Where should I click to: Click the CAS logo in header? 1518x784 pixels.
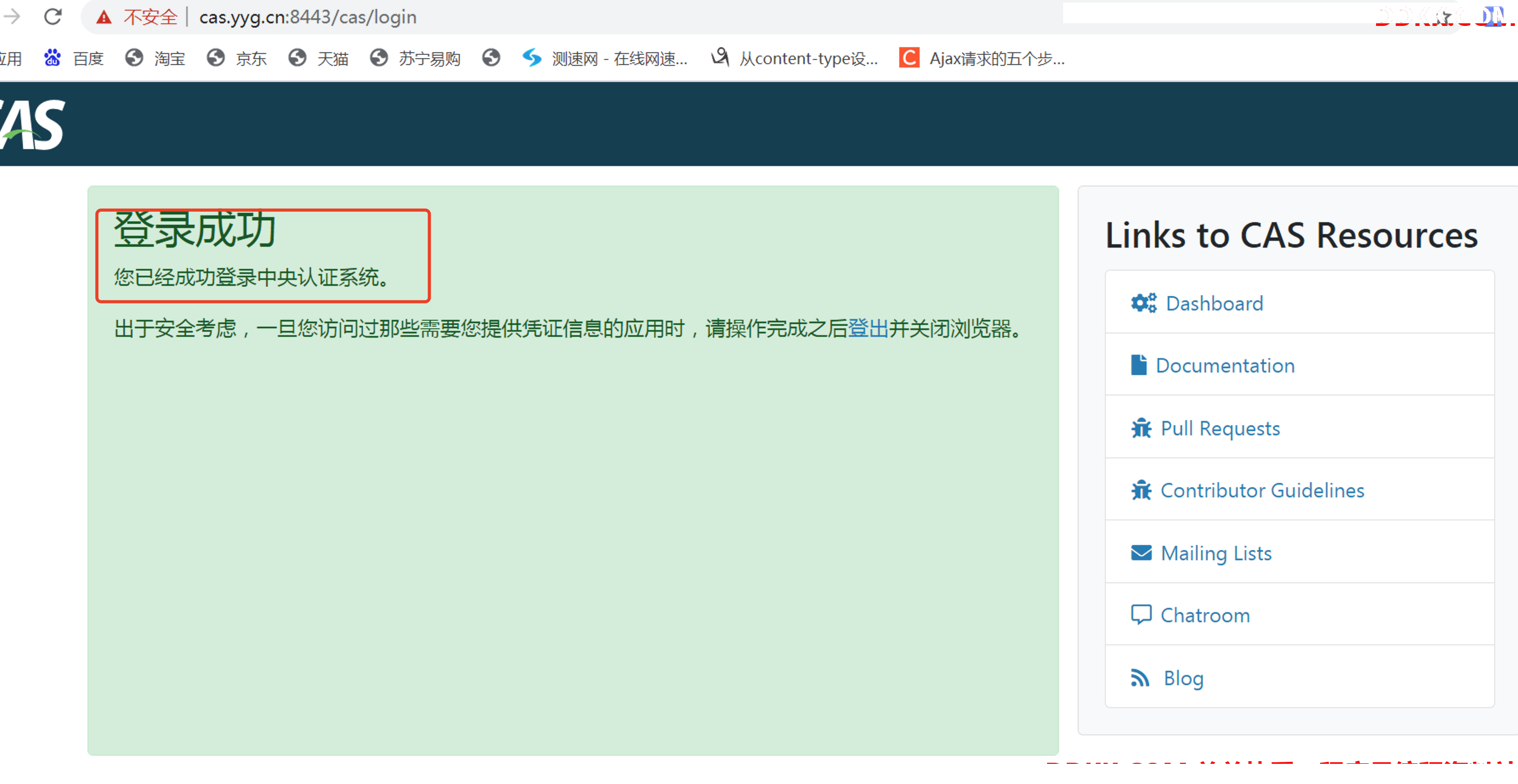coord(33,124)
